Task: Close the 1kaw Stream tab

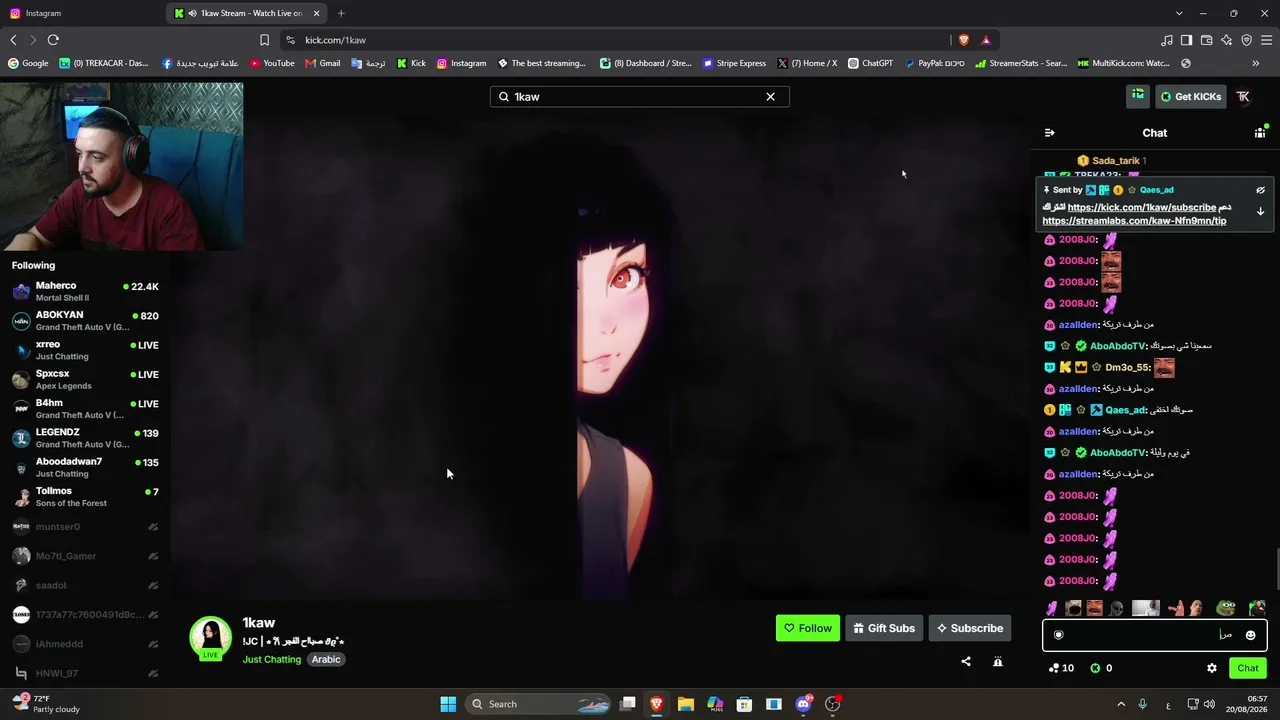Action: [317, 13]
